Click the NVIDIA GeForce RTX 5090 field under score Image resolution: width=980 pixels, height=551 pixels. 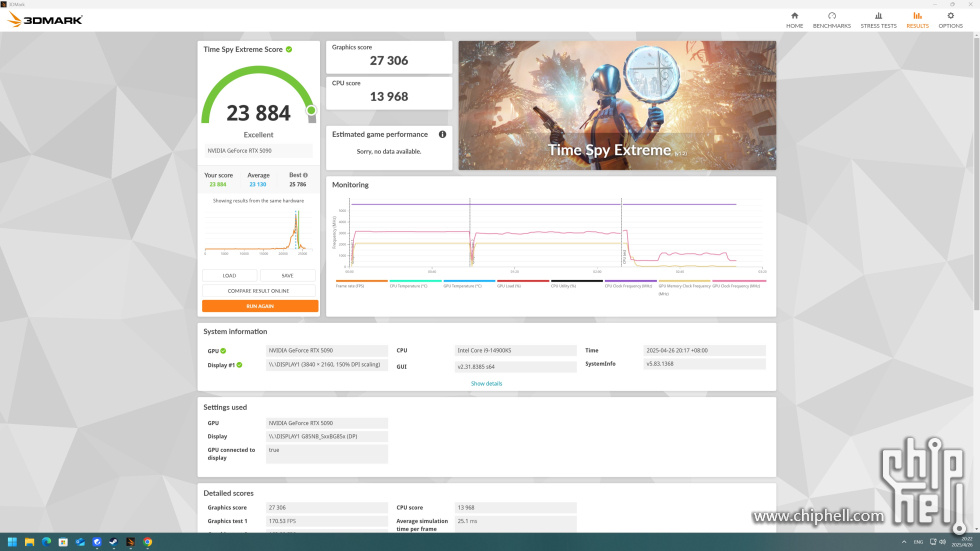pyautogui.click(x=258, y=151)
